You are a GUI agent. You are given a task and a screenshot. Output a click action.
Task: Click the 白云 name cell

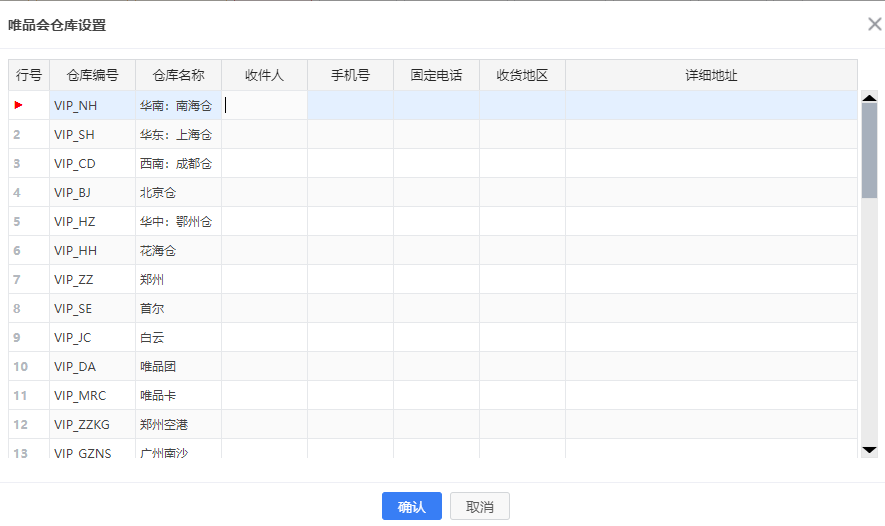178,337
